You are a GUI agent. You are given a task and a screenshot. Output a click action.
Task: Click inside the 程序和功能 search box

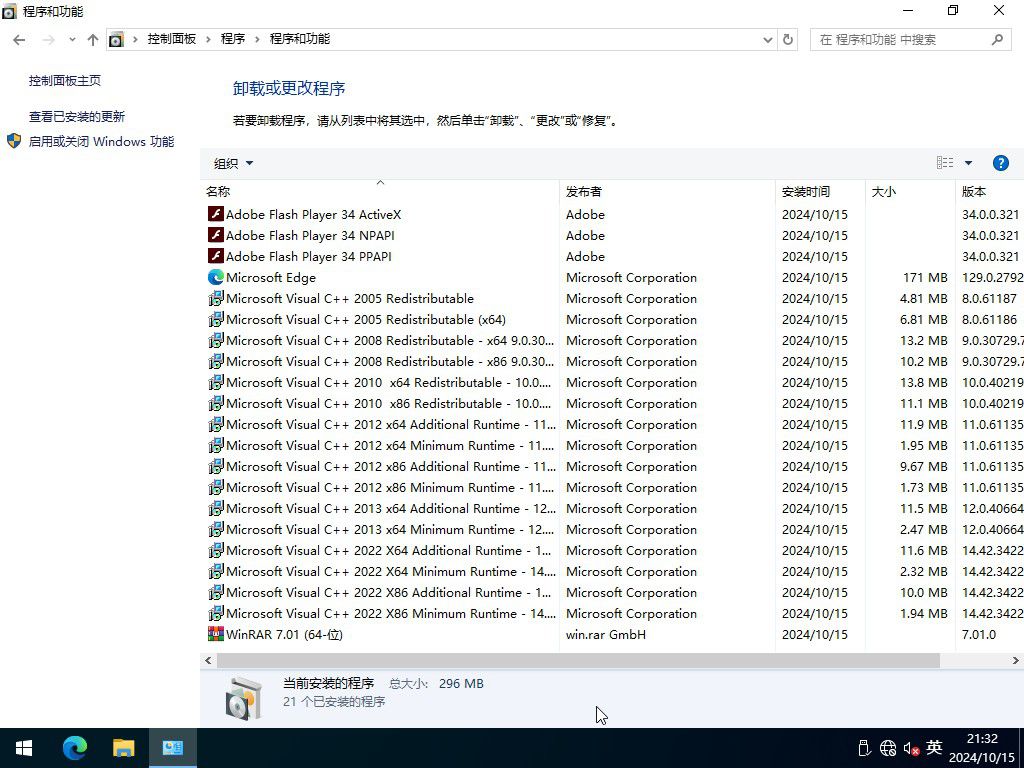pyautogui.click(x=900, y=39)
